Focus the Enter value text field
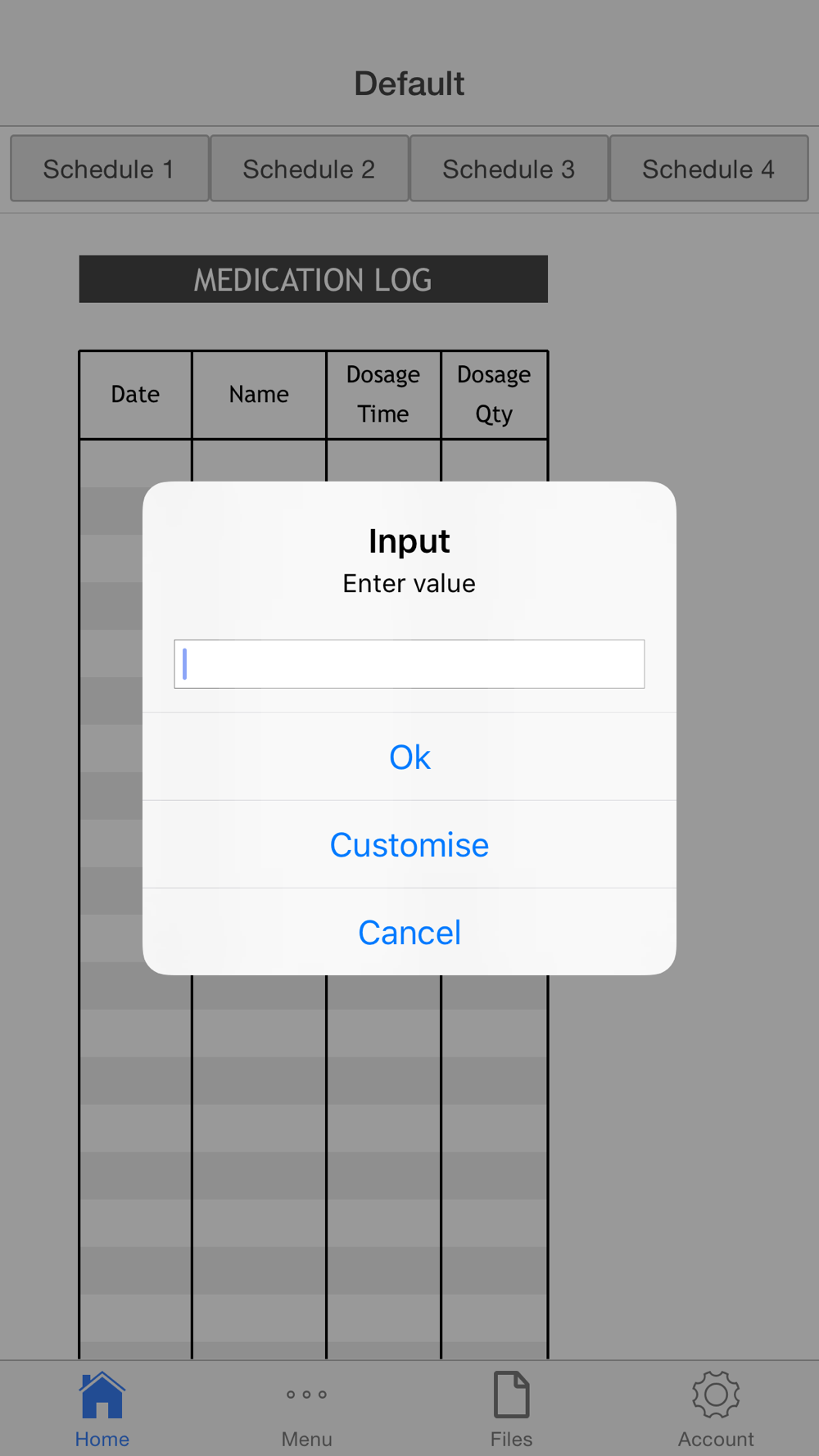 [409, 664]
